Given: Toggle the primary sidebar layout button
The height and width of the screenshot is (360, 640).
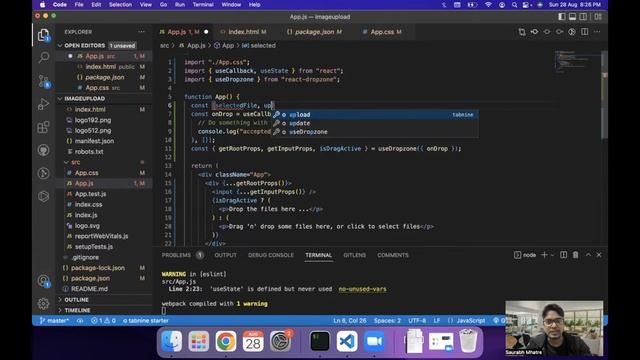Looking at the screenshot, I should (562, 17).
